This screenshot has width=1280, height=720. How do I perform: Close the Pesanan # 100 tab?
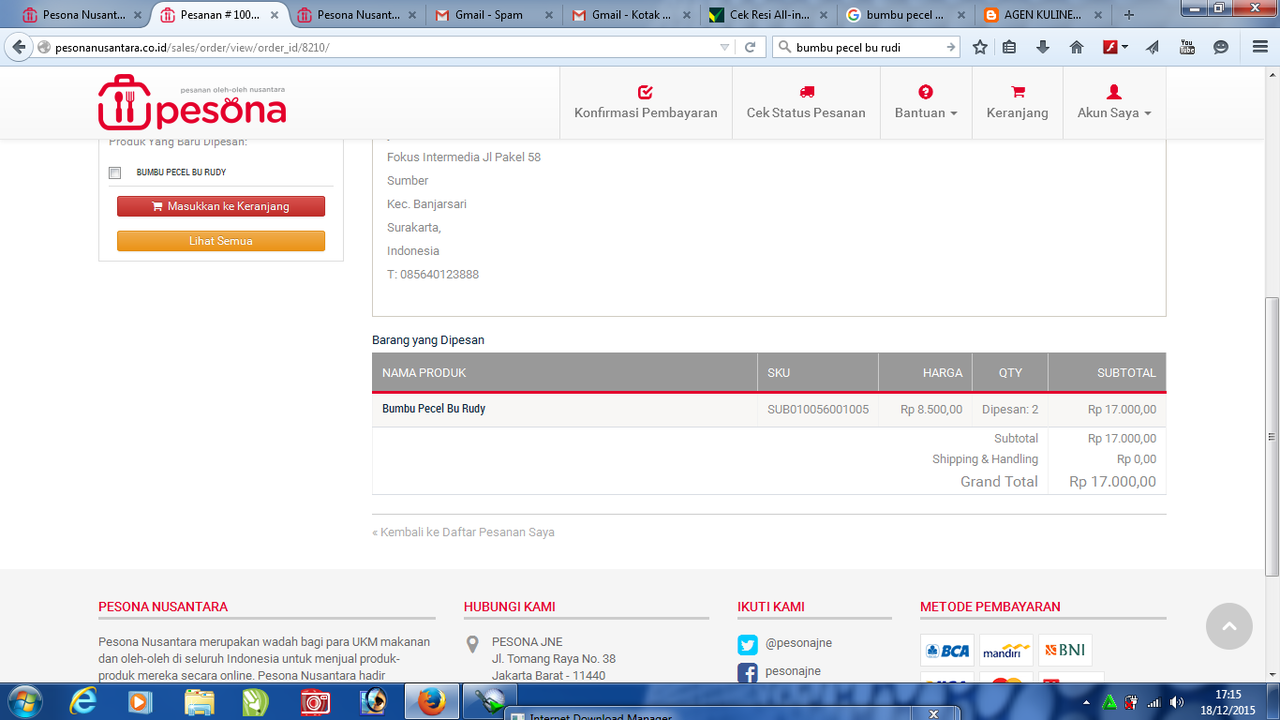(x=274, y=15)
